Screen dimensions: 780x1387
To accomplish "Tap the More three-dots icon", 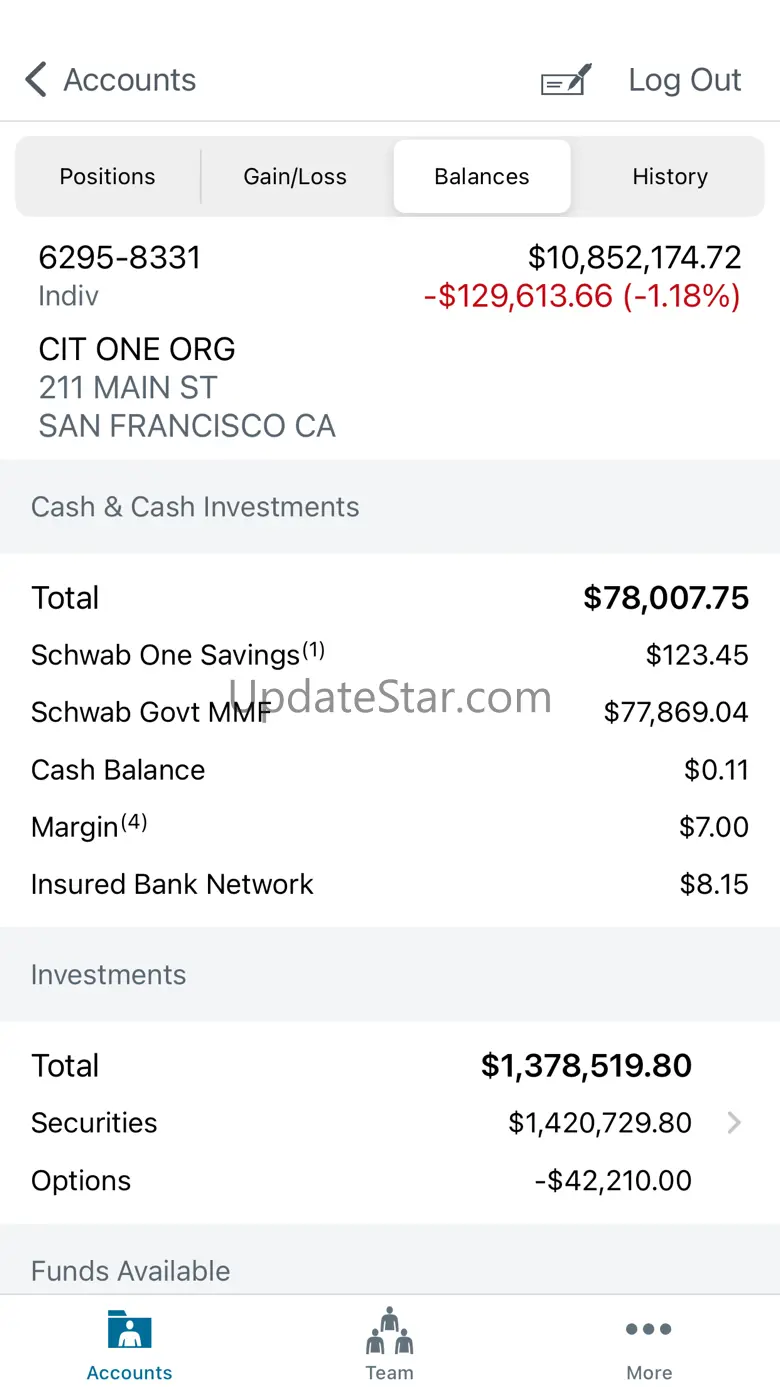I will (x=649, y=1330).
